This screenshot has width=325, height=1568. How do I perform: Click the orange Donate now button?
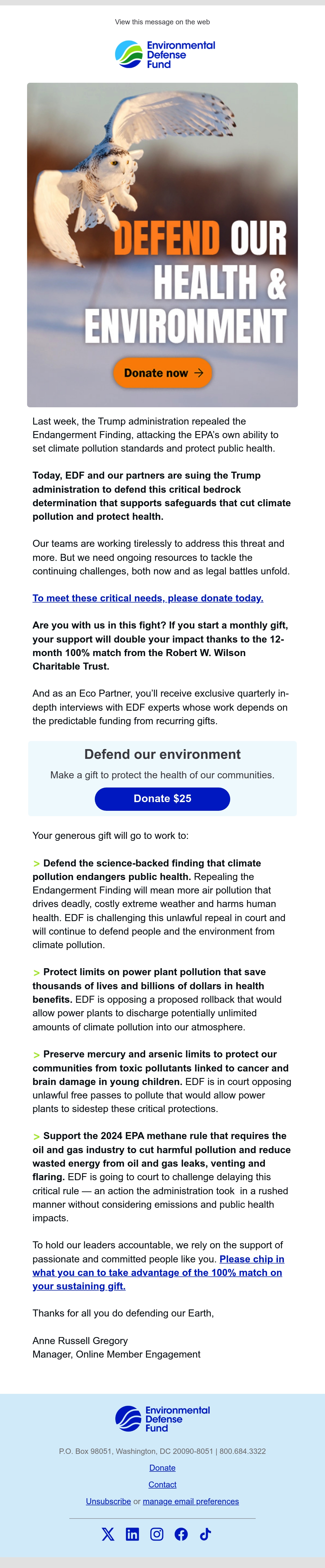coord(162,373)
